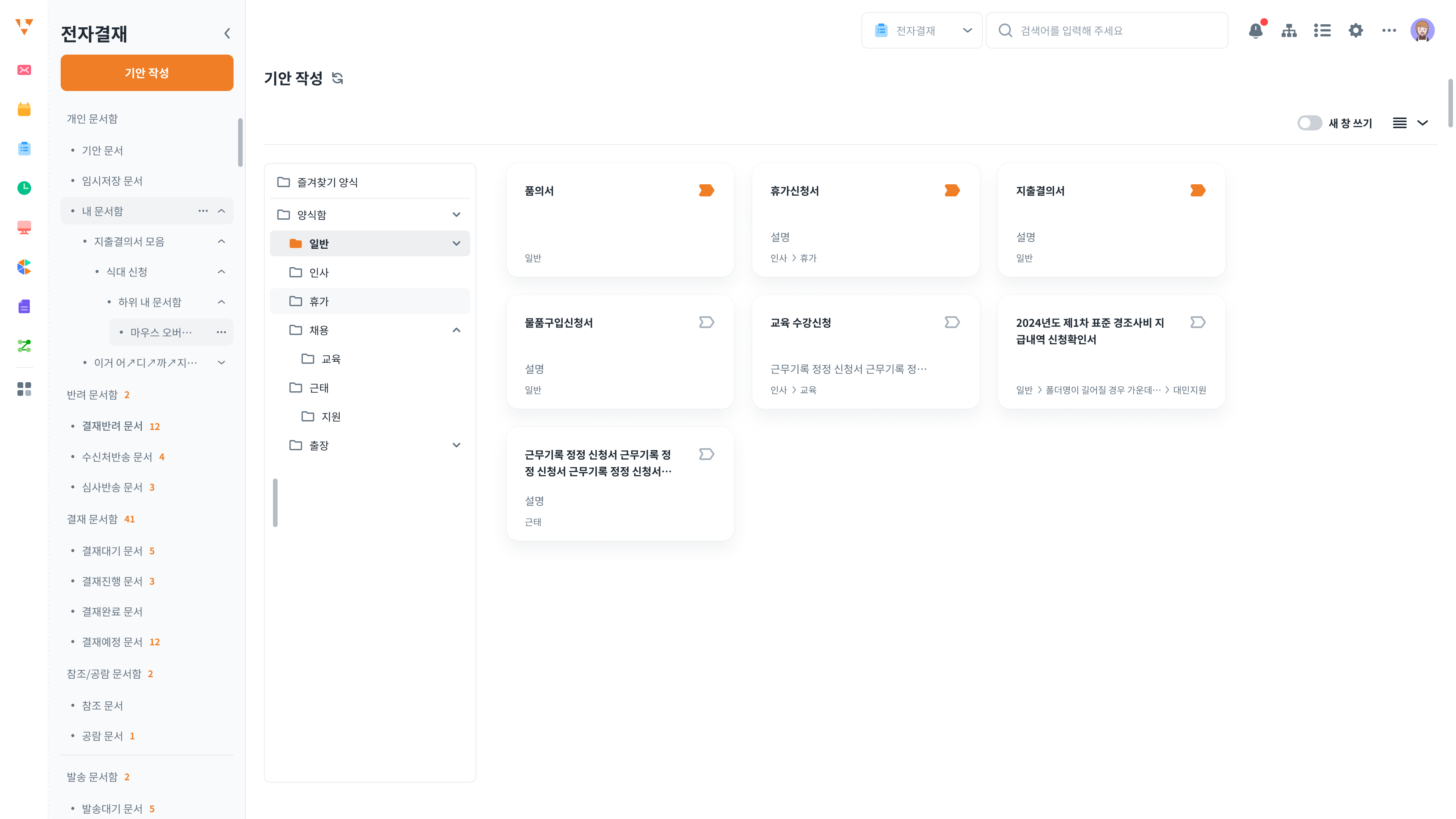
Task: Open the blue e-approval clipboard icon in left rail
Action: pyautogui.click(x=24, y=149)
